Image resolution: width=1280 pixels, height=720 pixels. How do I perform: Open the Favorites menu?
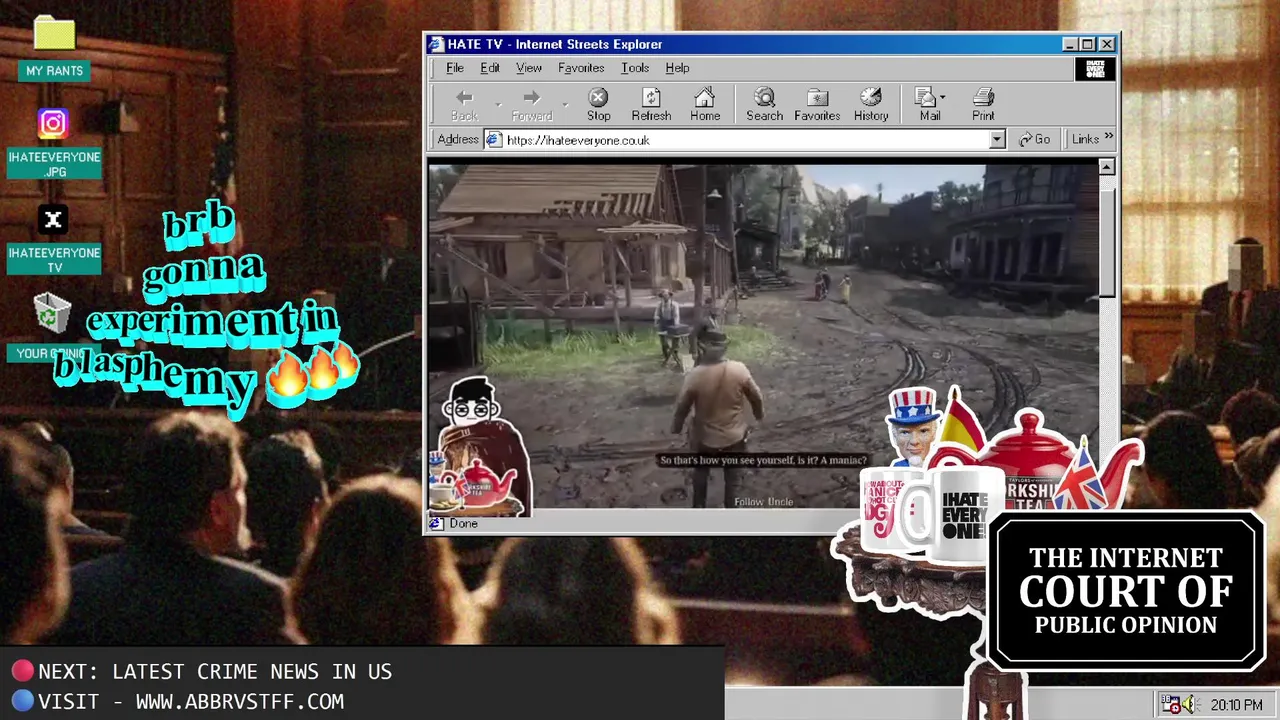tap(581, 68)
